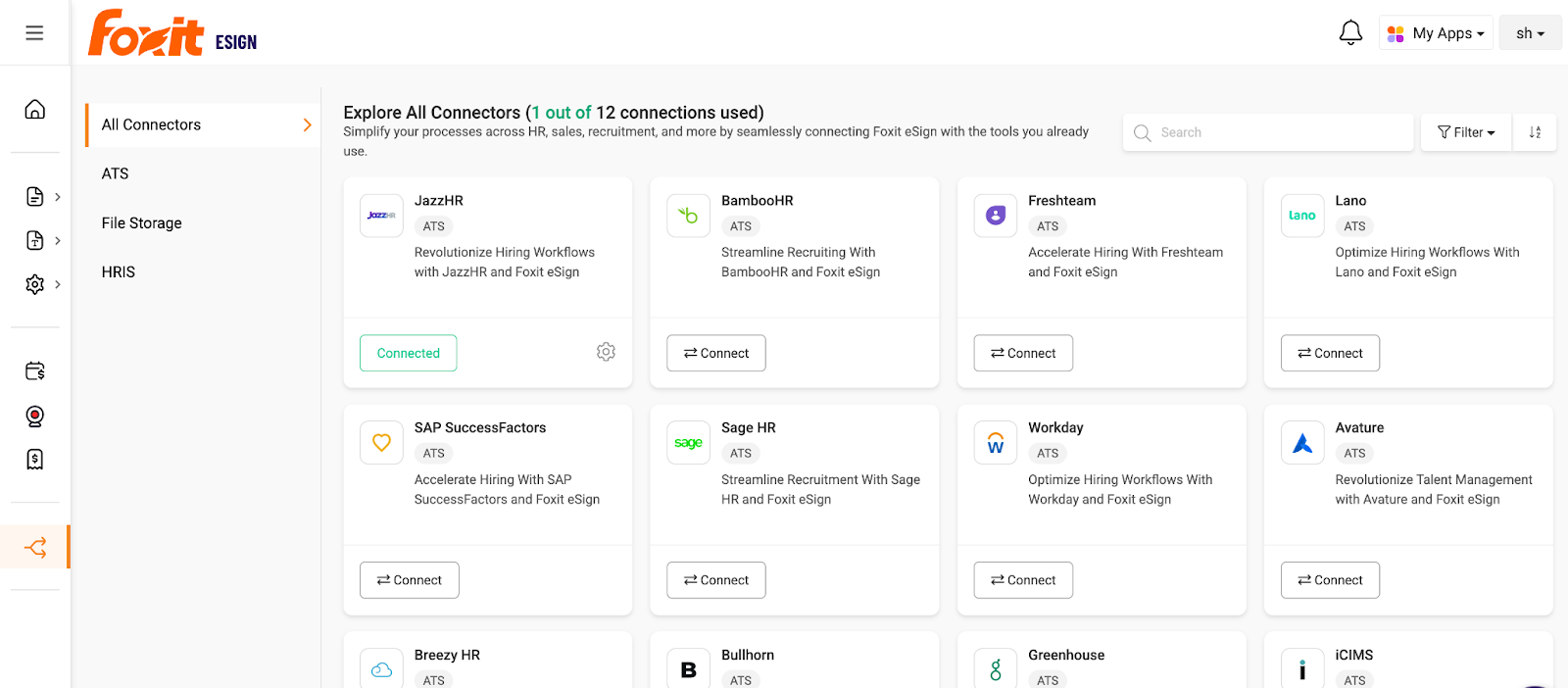Click the JazzHR card title
Image resolution: width=1568 pixels, height=688 pixels.
pos(439,201)
